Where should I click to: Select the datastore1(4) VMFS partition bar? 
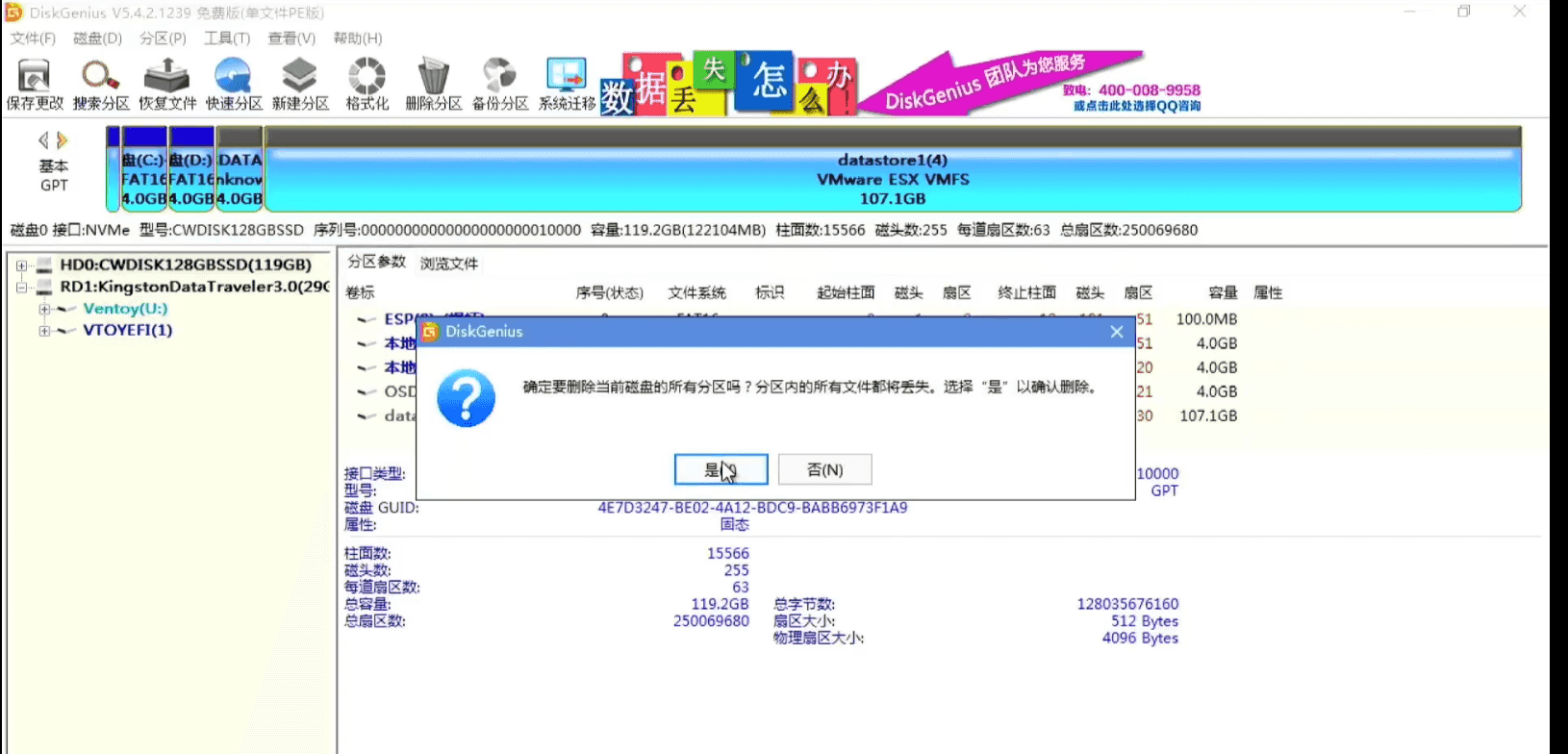click(x=893, y=169)
